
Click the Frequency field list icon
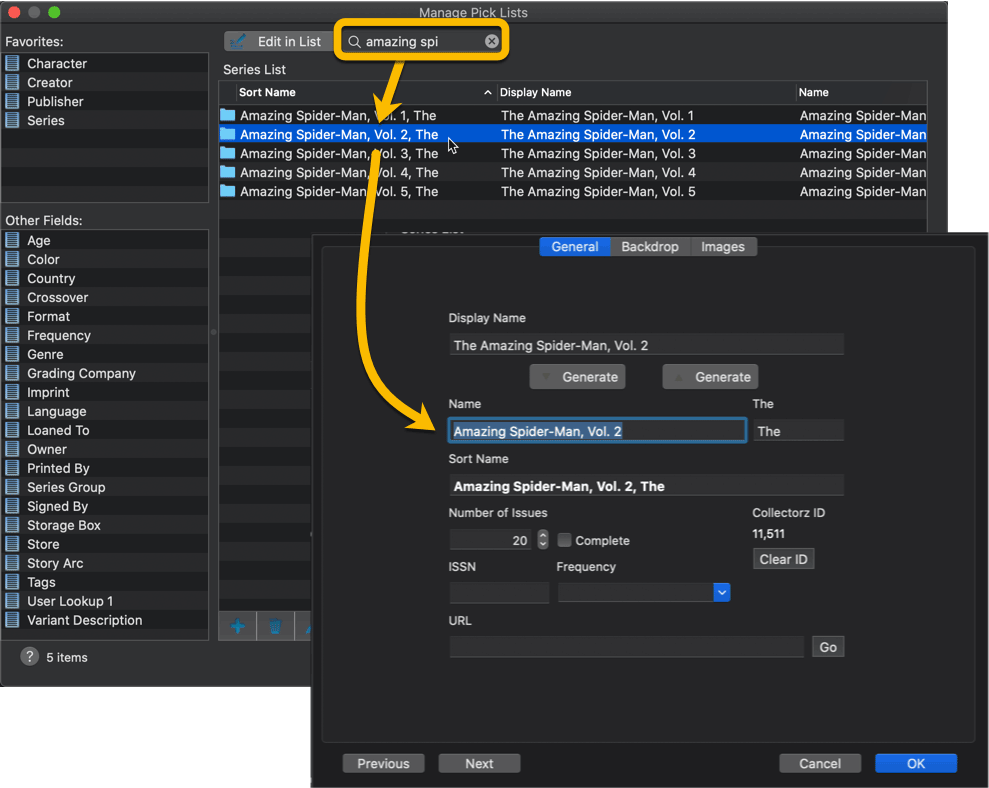click(x=12, y=335)
